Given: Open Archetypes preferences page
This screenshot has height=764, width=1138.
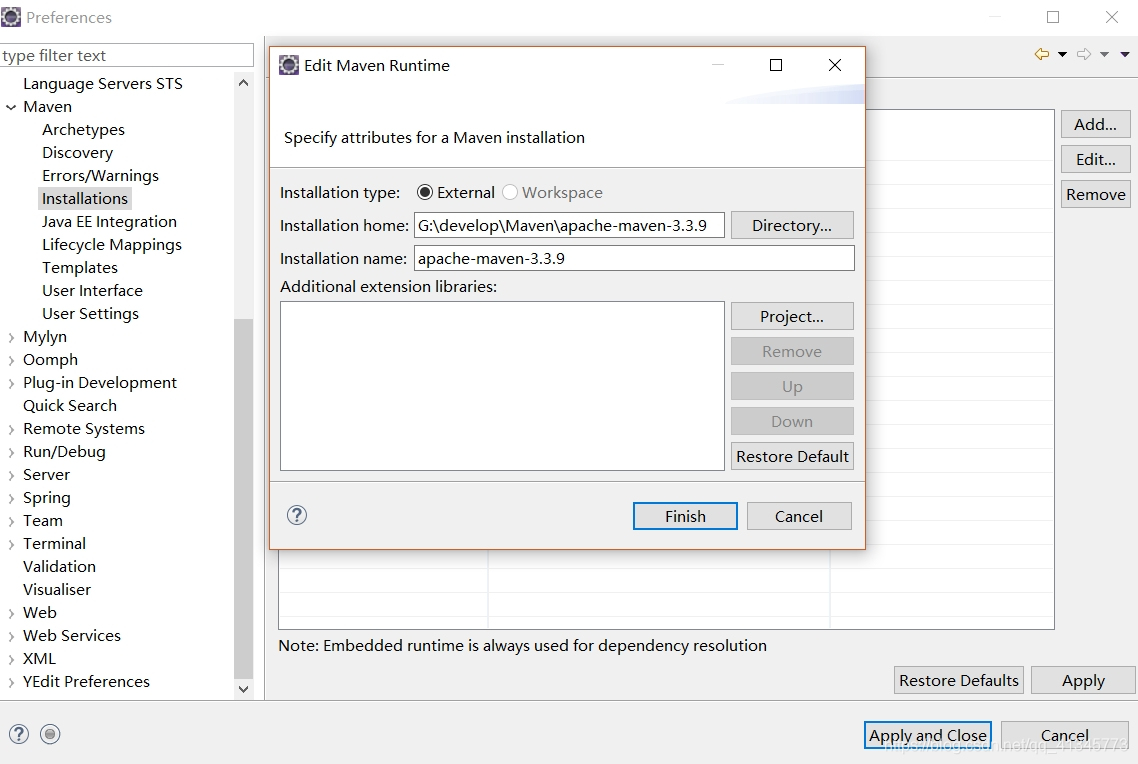Looking at the screenshot, I should pos(83,130).
